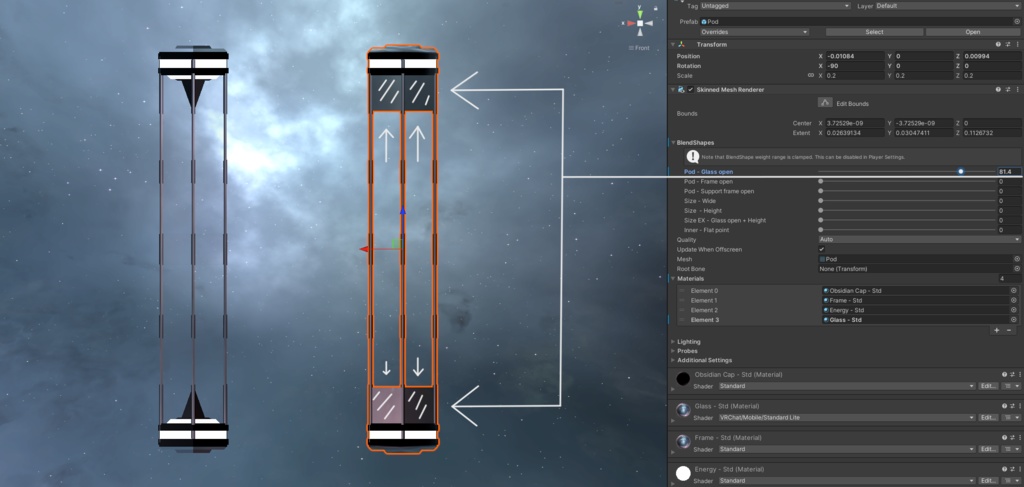Open Energy material help icon
Image resolution: width=1024 pixels, height=487 pixels.
pyautogui.click(x=1006, y=469)
